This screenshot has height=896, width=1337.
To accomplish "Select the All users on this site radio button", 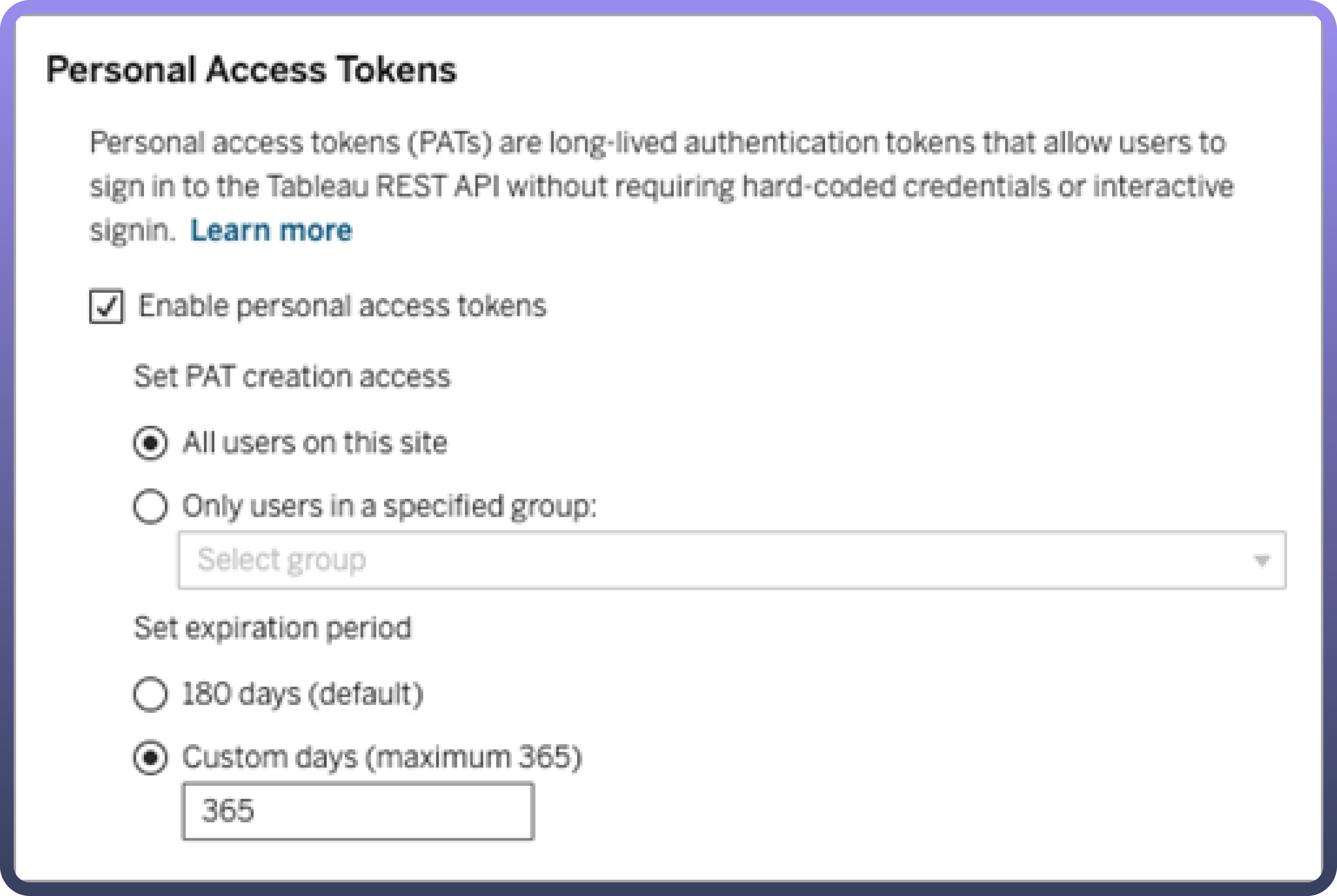I will click(x=150, y=443).
